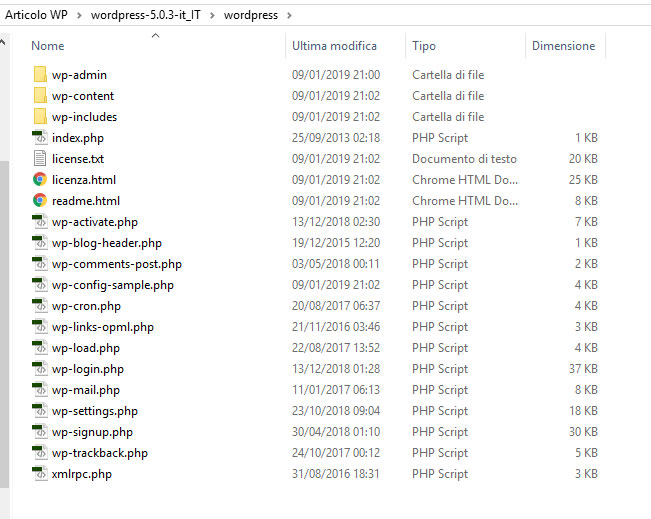Expand the chevron after wordpress breadcrumb
The width and height of the screenshot is (651, 519).
pyautogui.click(x=289, y=15)
